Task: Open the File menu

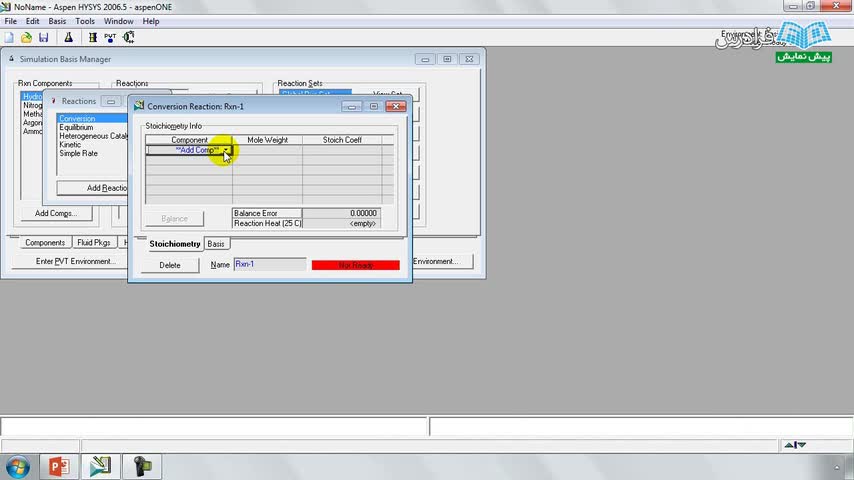Action: (x=10, y=21)
